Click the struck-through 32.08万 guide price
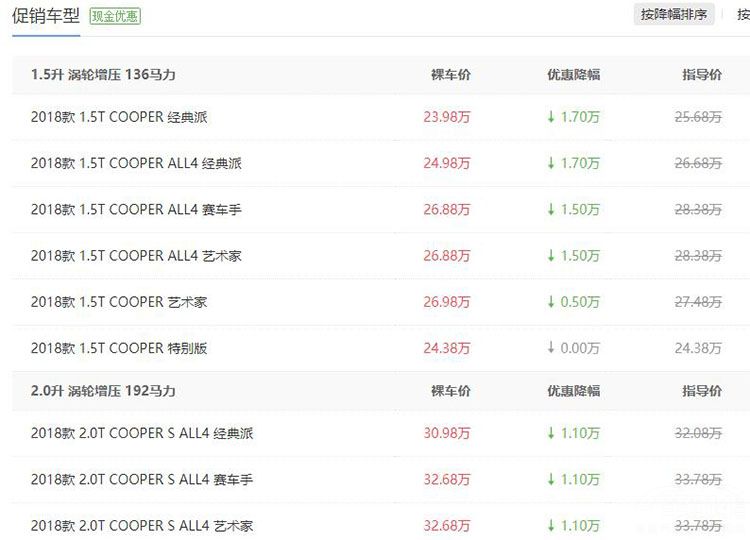 coord(698,433)
